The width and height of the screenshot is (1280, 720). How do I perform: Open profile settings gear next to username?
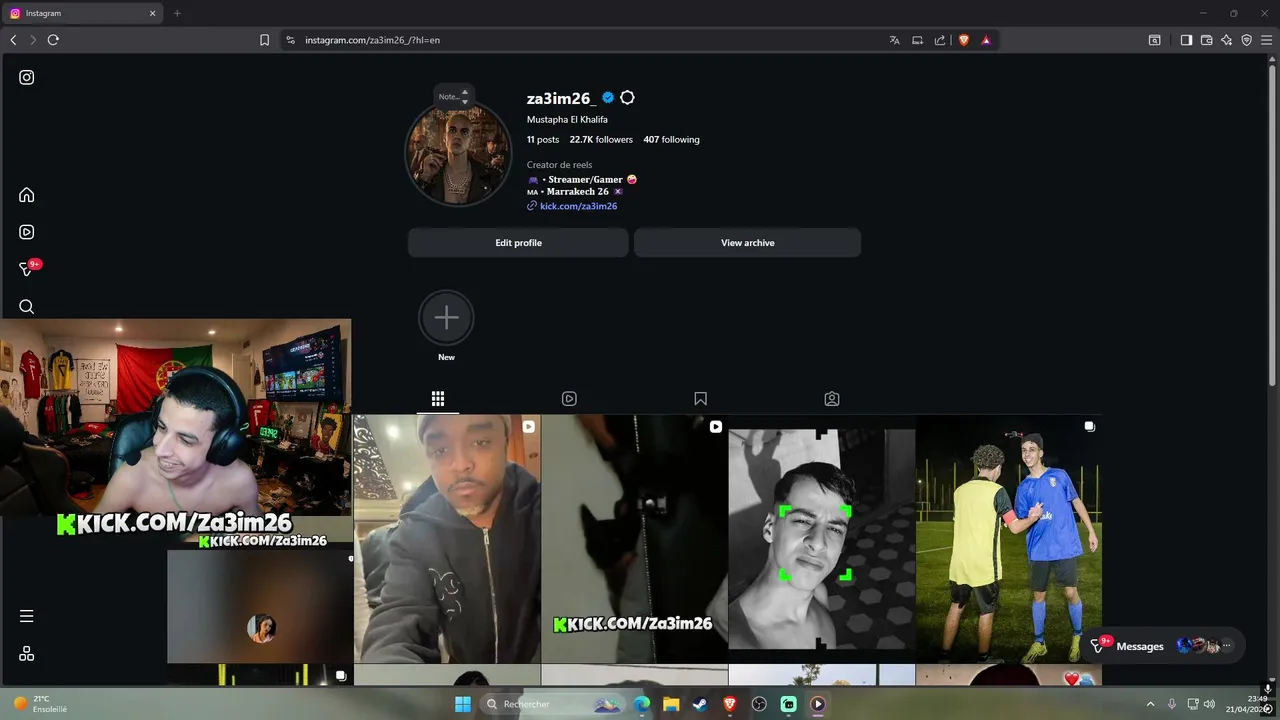(x=627, y=98)
